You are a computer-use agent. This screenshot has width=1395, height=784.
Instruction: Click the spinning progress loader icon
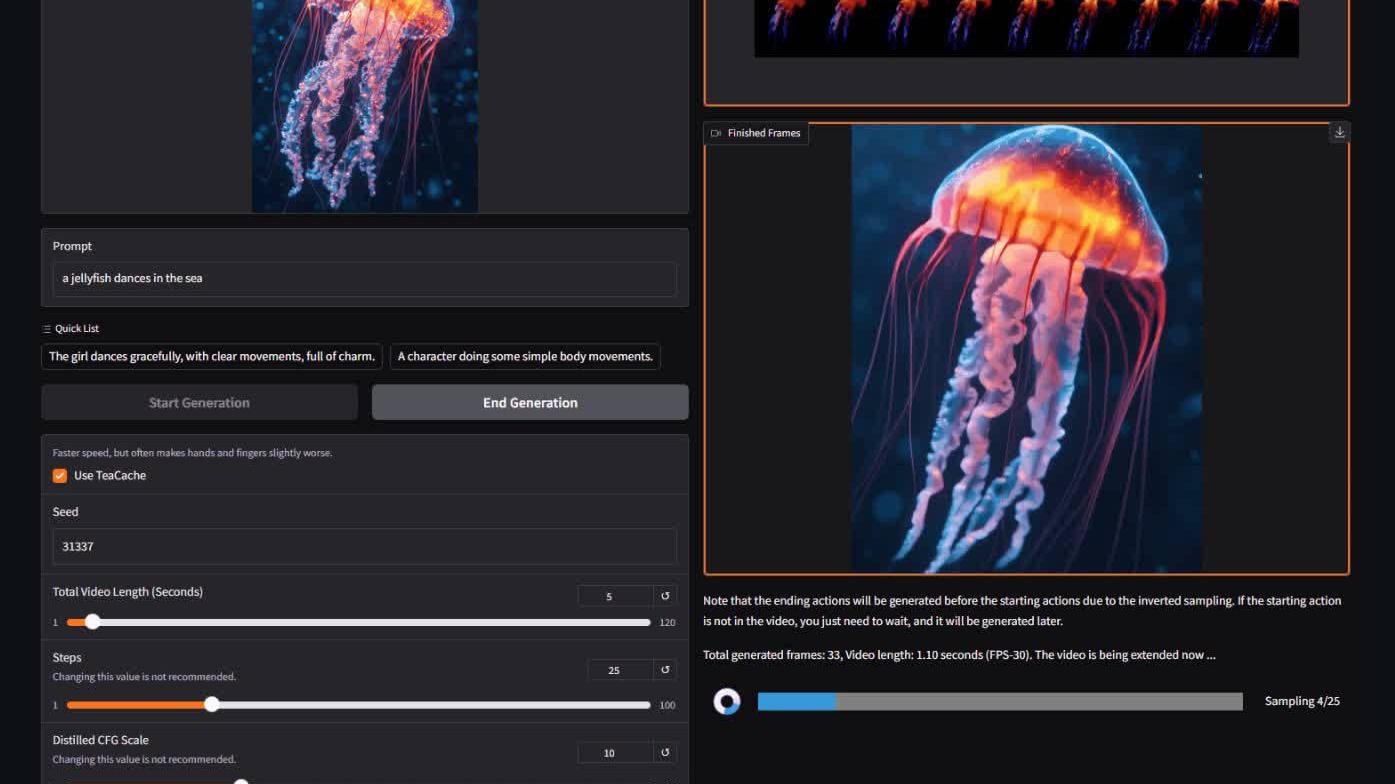click(727, 701)
